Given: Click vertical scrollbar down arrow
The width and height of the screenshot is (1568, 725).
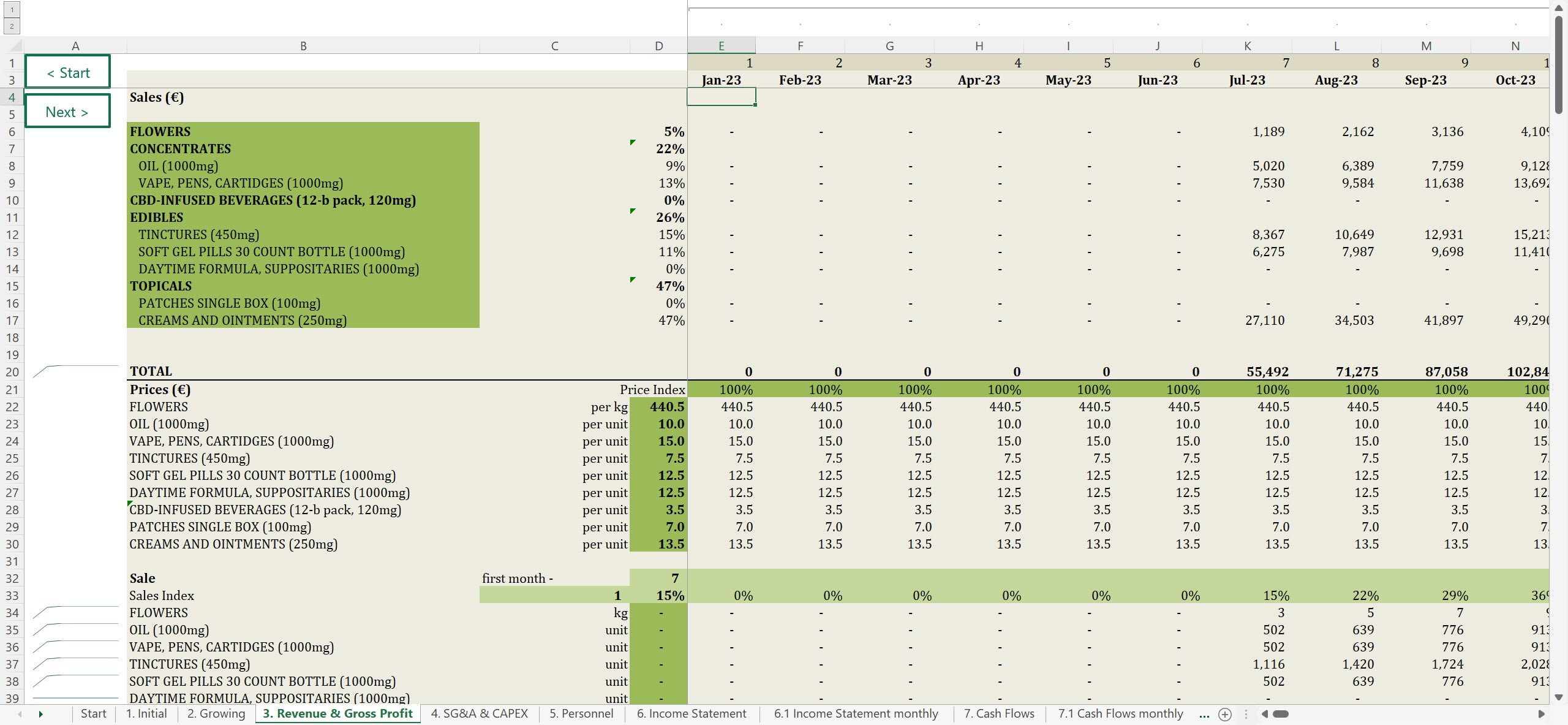Looking at the screenshot, I should click(1559, 697).
